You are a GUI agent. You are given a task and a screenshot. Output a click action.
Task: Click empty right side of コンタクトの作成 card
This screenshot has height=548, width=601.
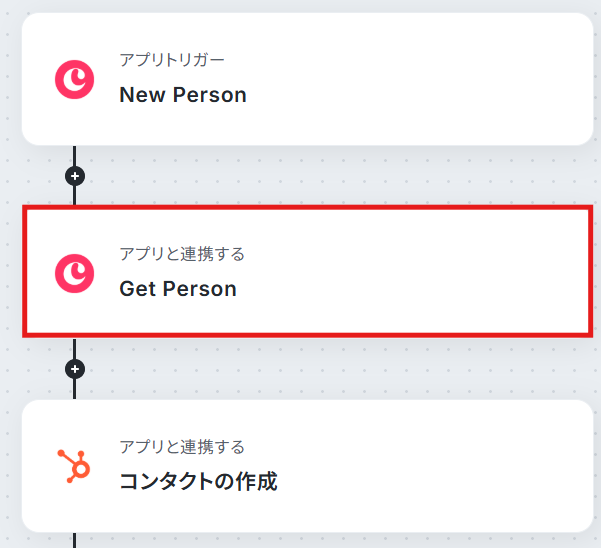(x=480, y=466)
